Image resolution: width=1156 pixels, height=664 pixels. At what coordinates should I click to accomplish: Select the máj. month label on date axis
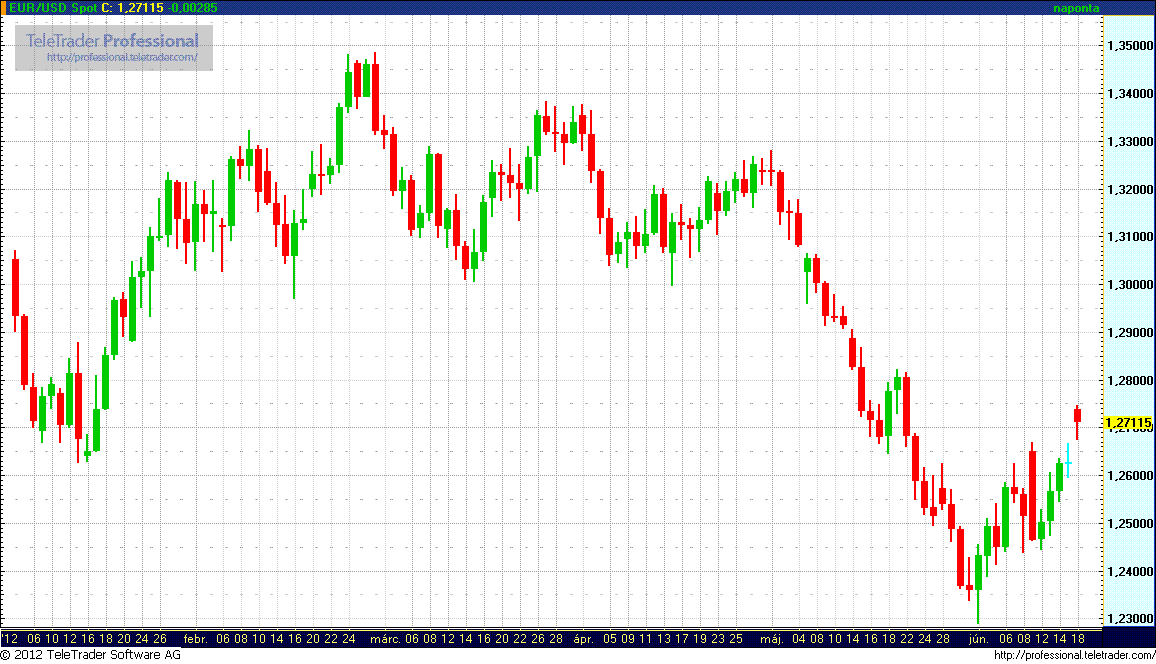point(772,639)
